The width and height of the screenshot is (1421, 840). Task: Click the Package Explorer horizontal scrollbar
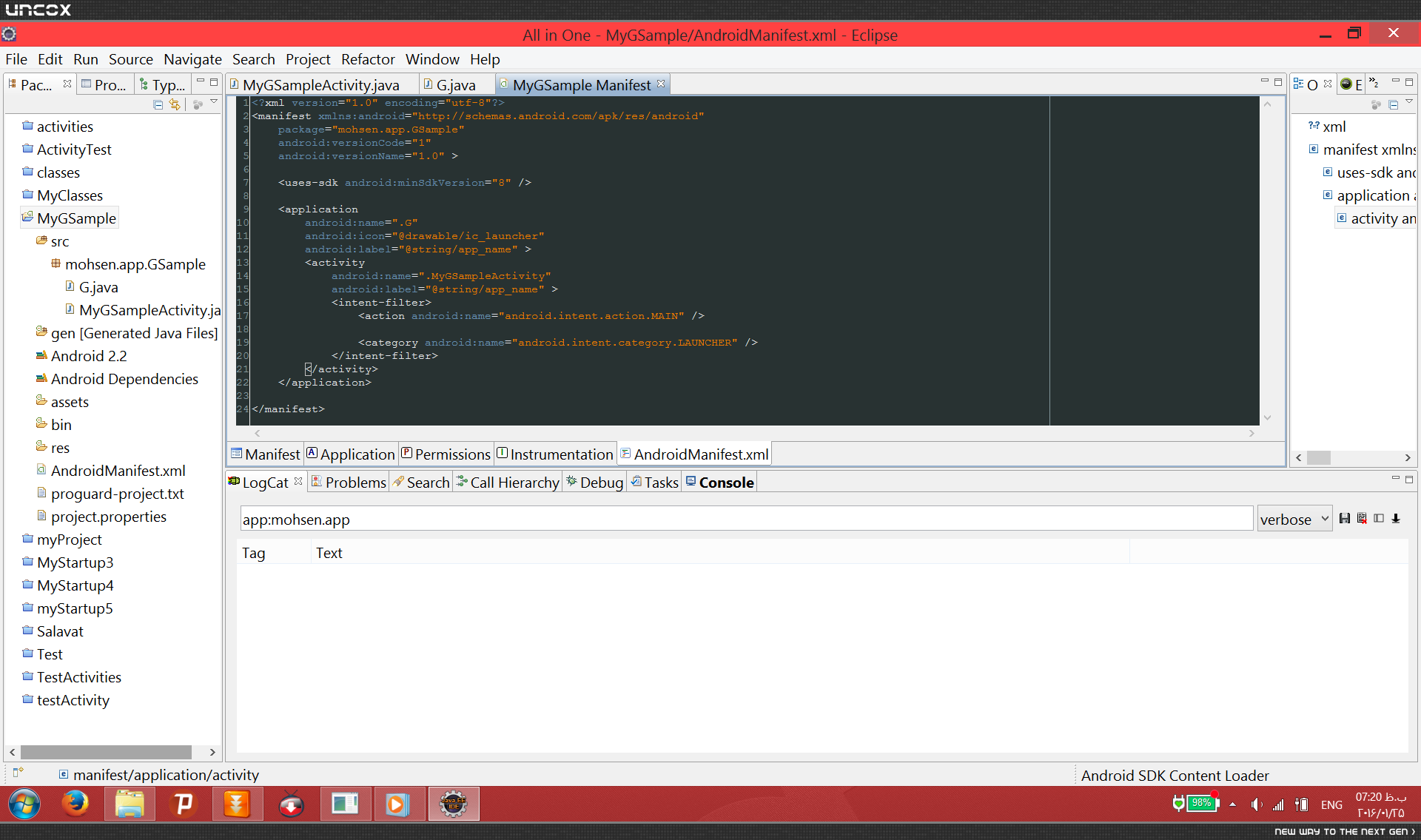(x=106, y=752)
